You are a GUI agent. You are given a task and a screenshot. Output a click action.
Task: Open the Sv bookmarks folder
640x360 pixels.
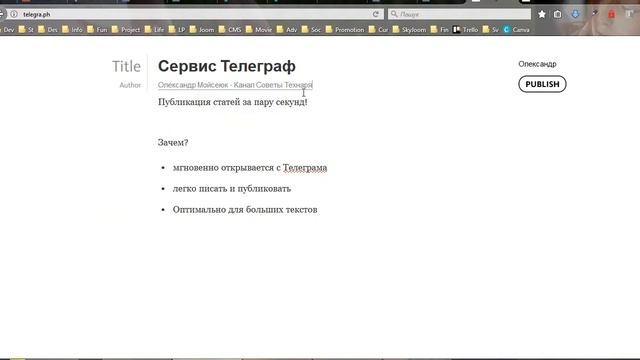pyautogui.click(x=491, y=30)
